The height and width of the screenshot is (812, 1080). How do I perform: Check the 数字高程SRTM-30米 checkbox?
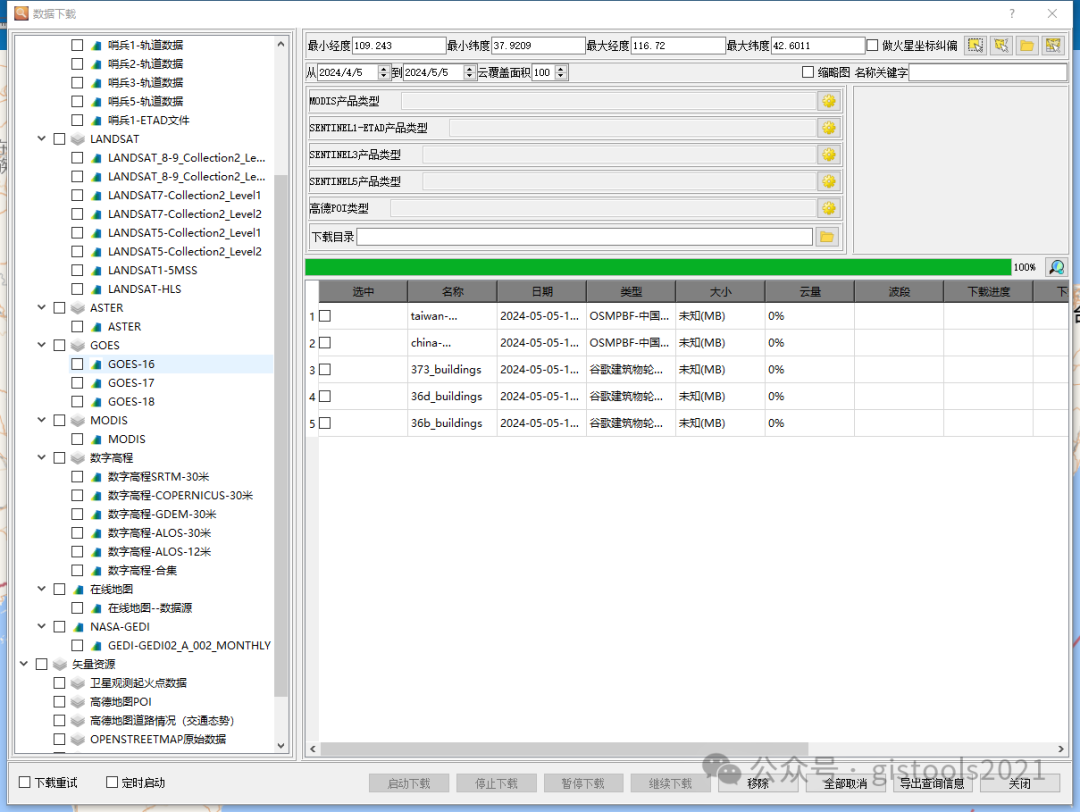[77, 477]
